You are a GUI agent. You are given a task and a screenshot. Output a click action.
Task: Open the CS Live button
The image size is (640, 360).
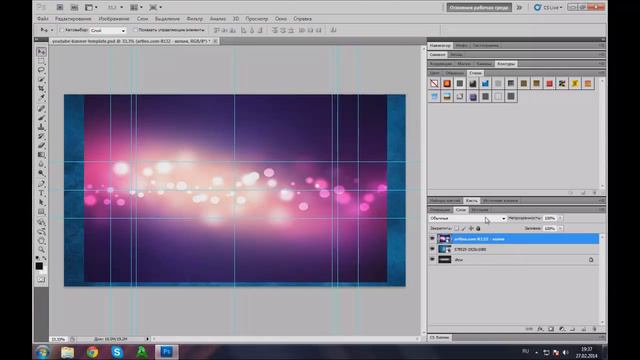point(548,7)
